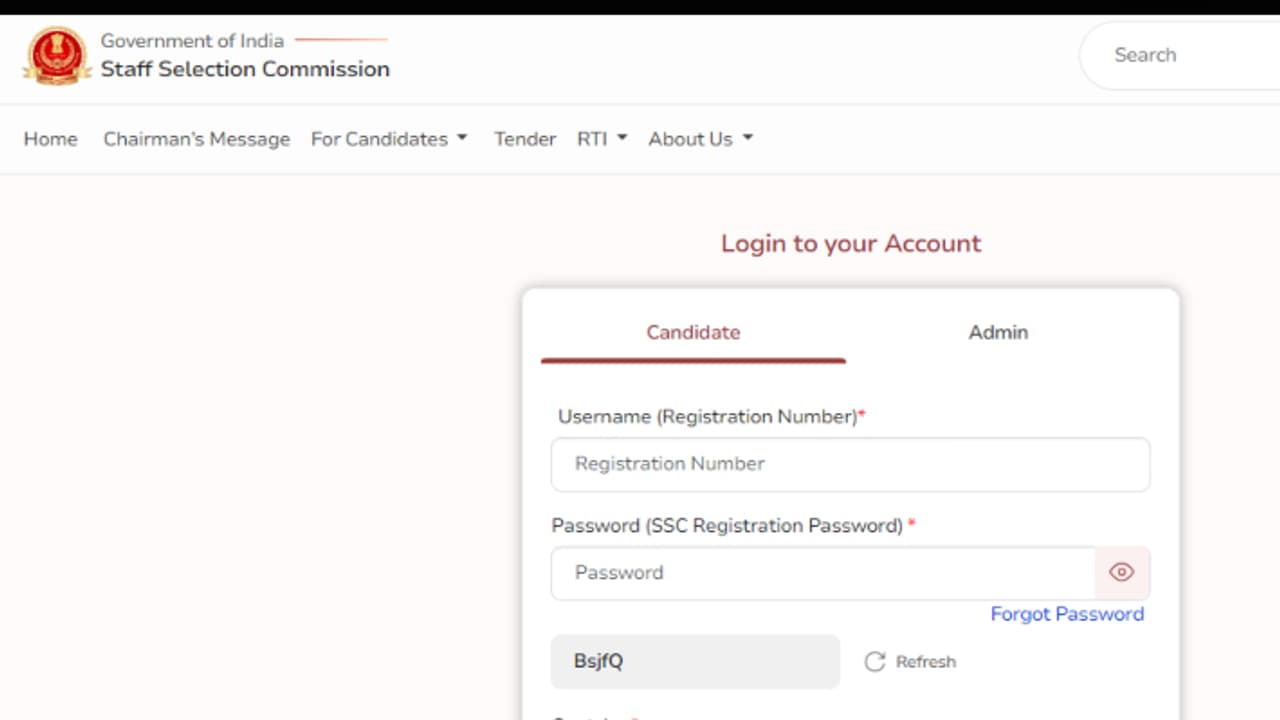Click the Search box in header
Viewport: 1280px width, 720px height.
pyautogui.click(x=1180, y=55)
